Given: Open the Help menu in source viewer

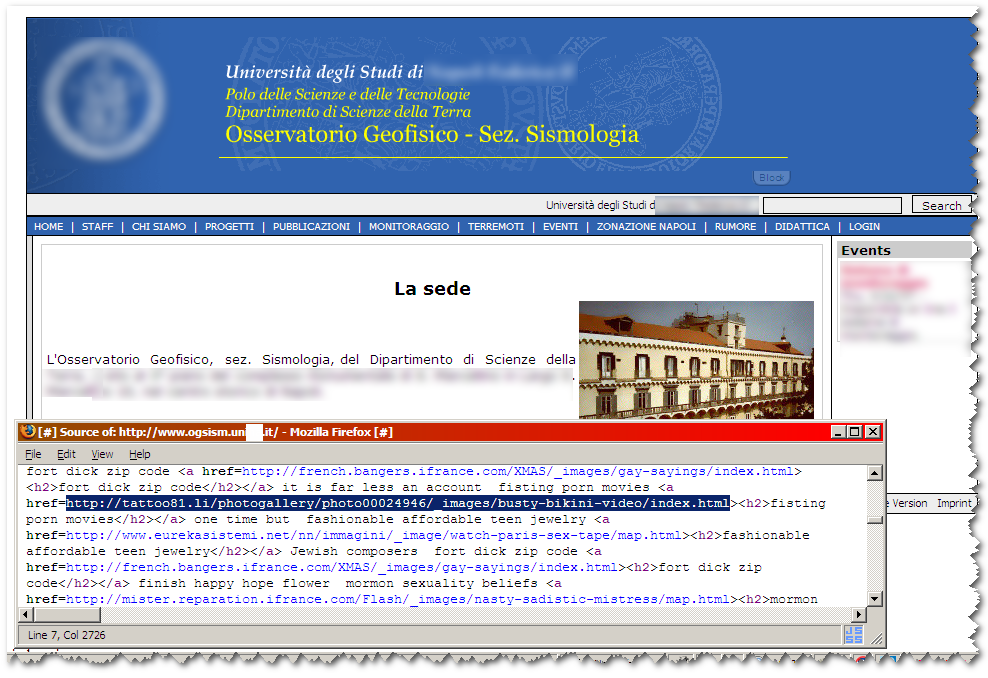Looking at the screenshot, I should [x=140, y=454].
